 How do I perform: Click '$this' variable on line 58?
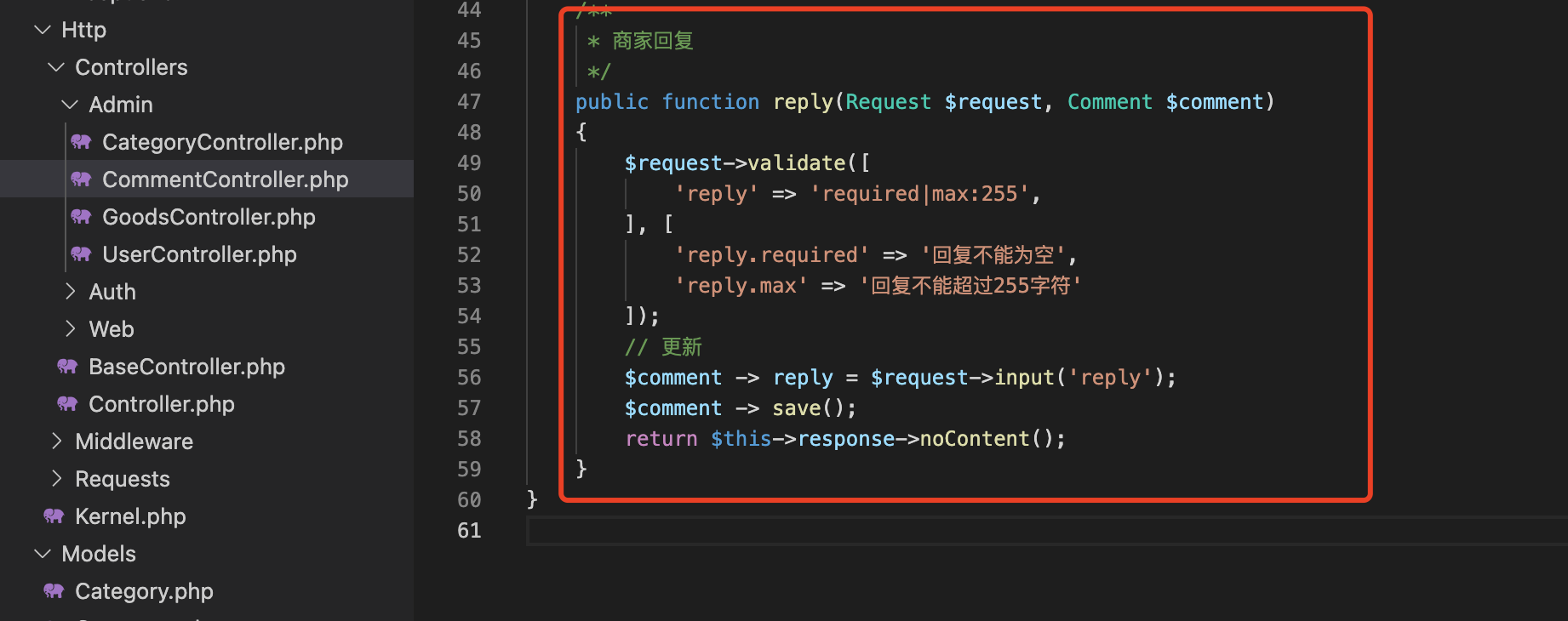pyautogui.click(x=741, y=439)
